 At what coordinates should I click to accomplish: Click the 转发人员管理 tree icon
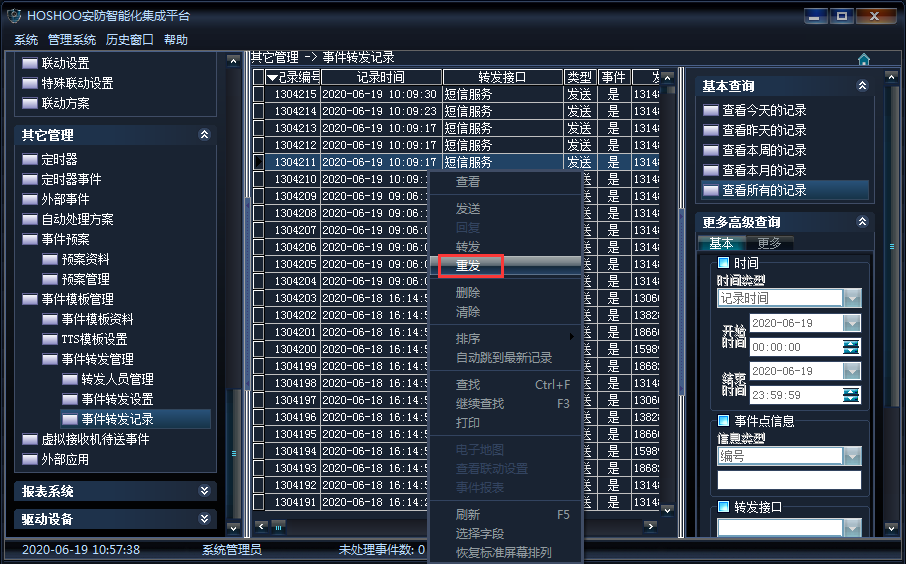pyautogui.click(x=70, y=380)
